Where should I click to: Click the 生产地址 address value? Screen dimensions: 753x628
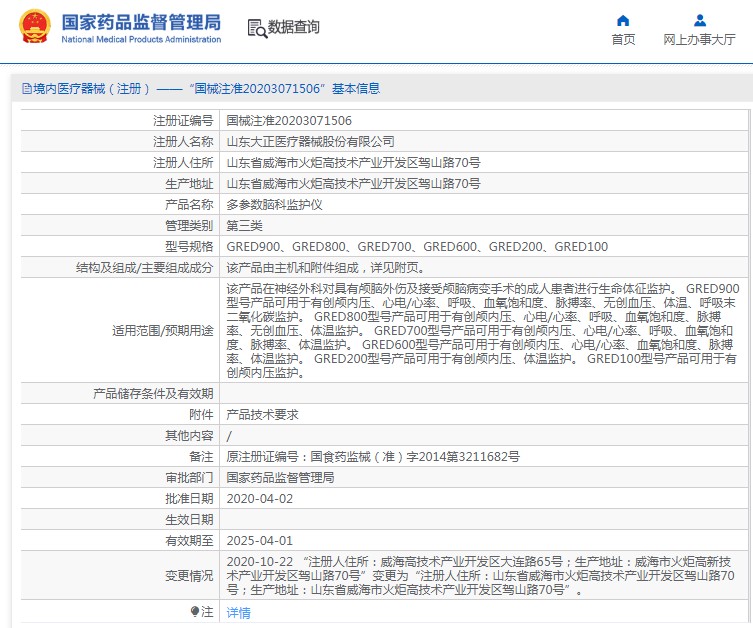(353, 184)
